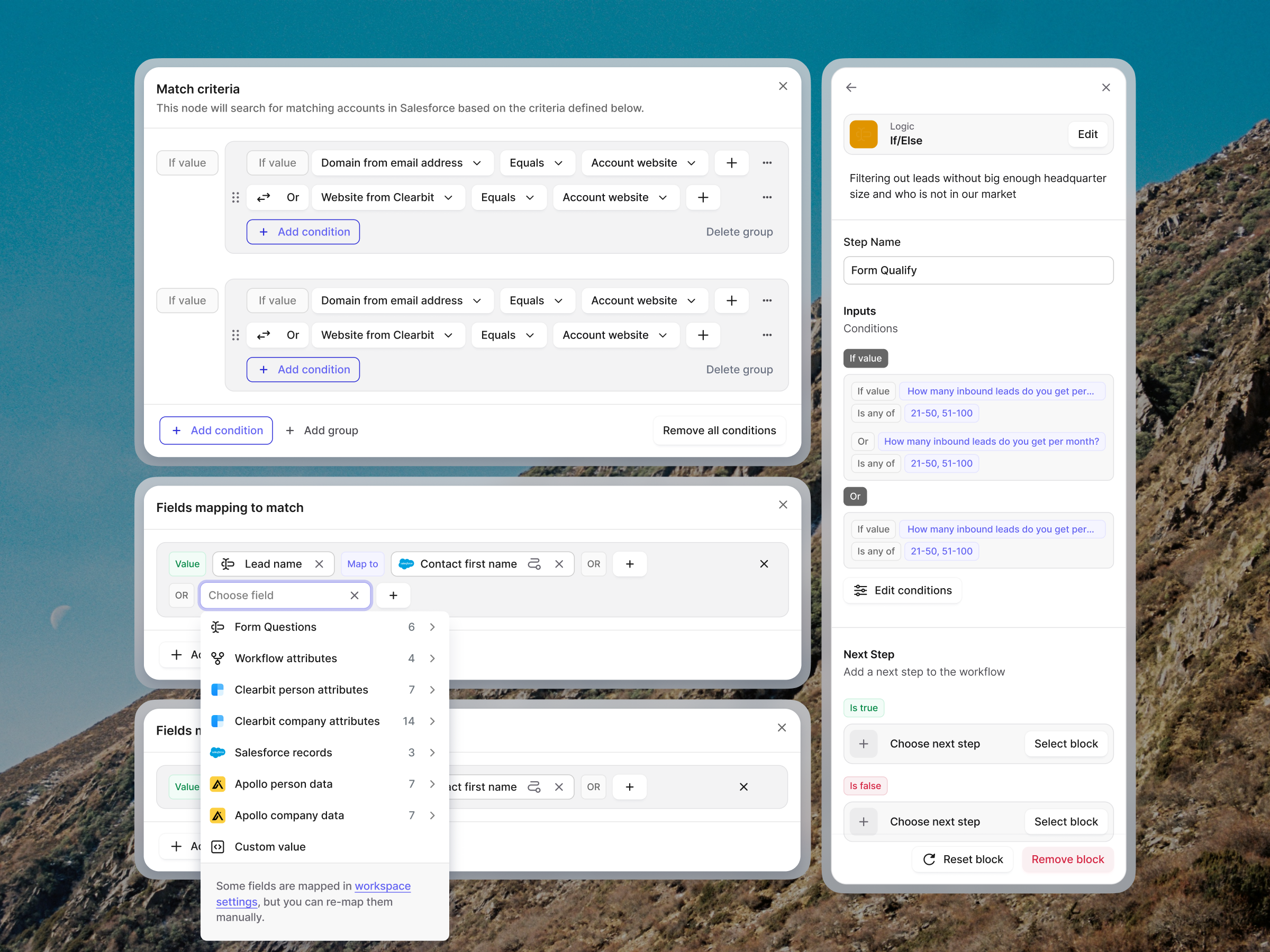Click the back arrow in the Form Qualify panel

851,87
